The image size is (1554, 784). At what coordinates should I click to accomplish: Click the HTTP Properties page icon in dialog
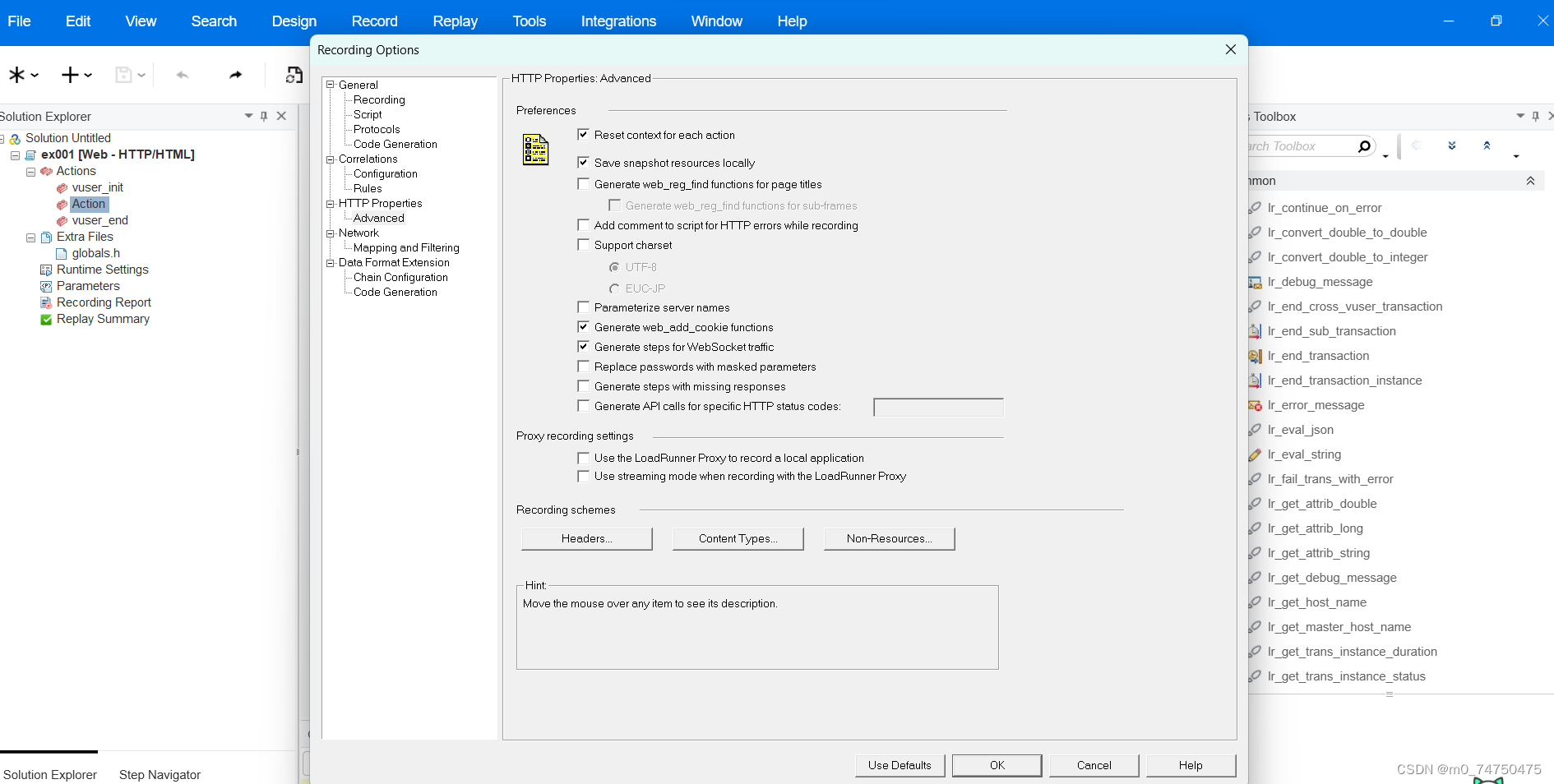point(534,150)
